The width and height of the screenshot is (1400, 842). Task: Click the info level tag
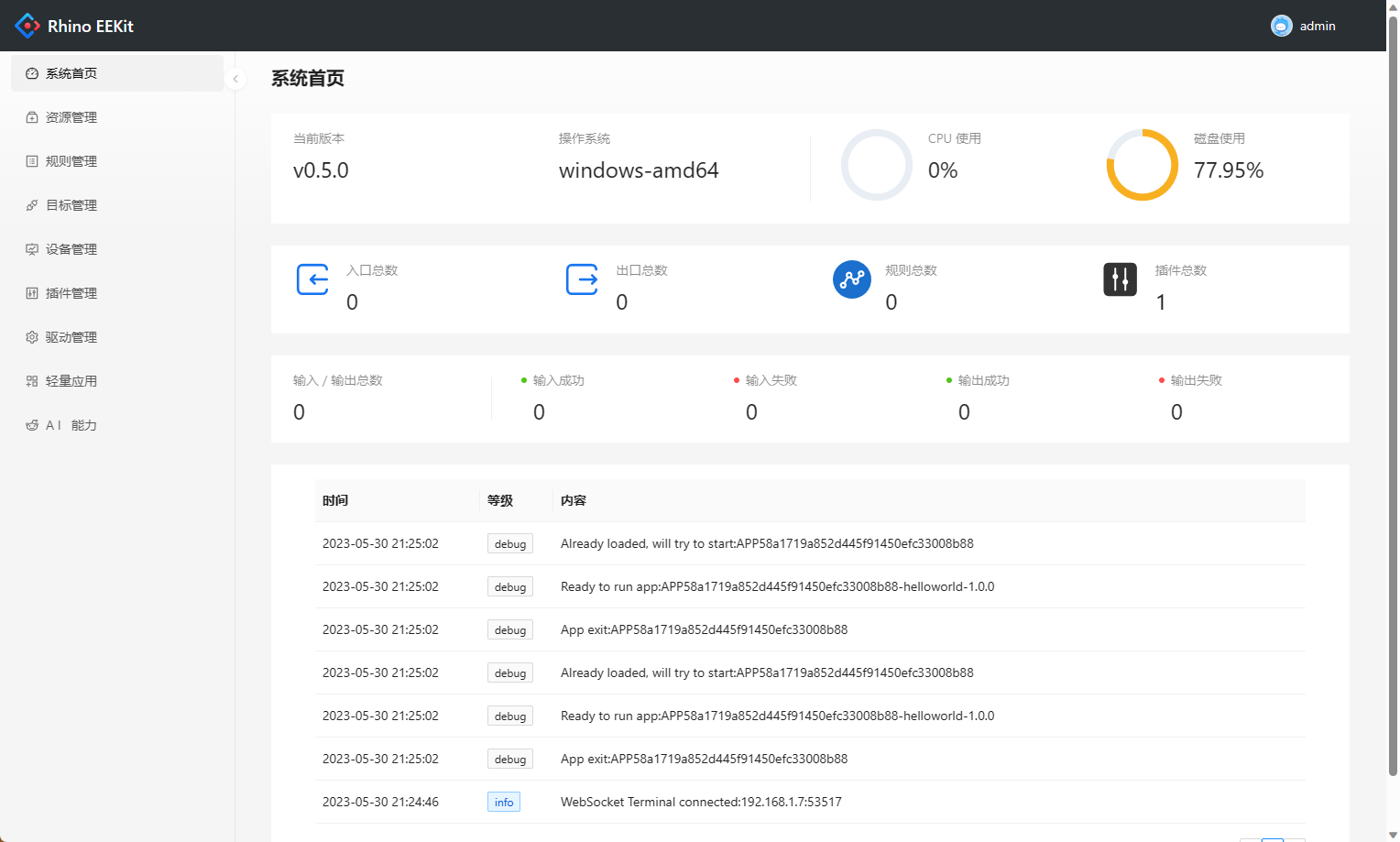(x=504, y=802)
